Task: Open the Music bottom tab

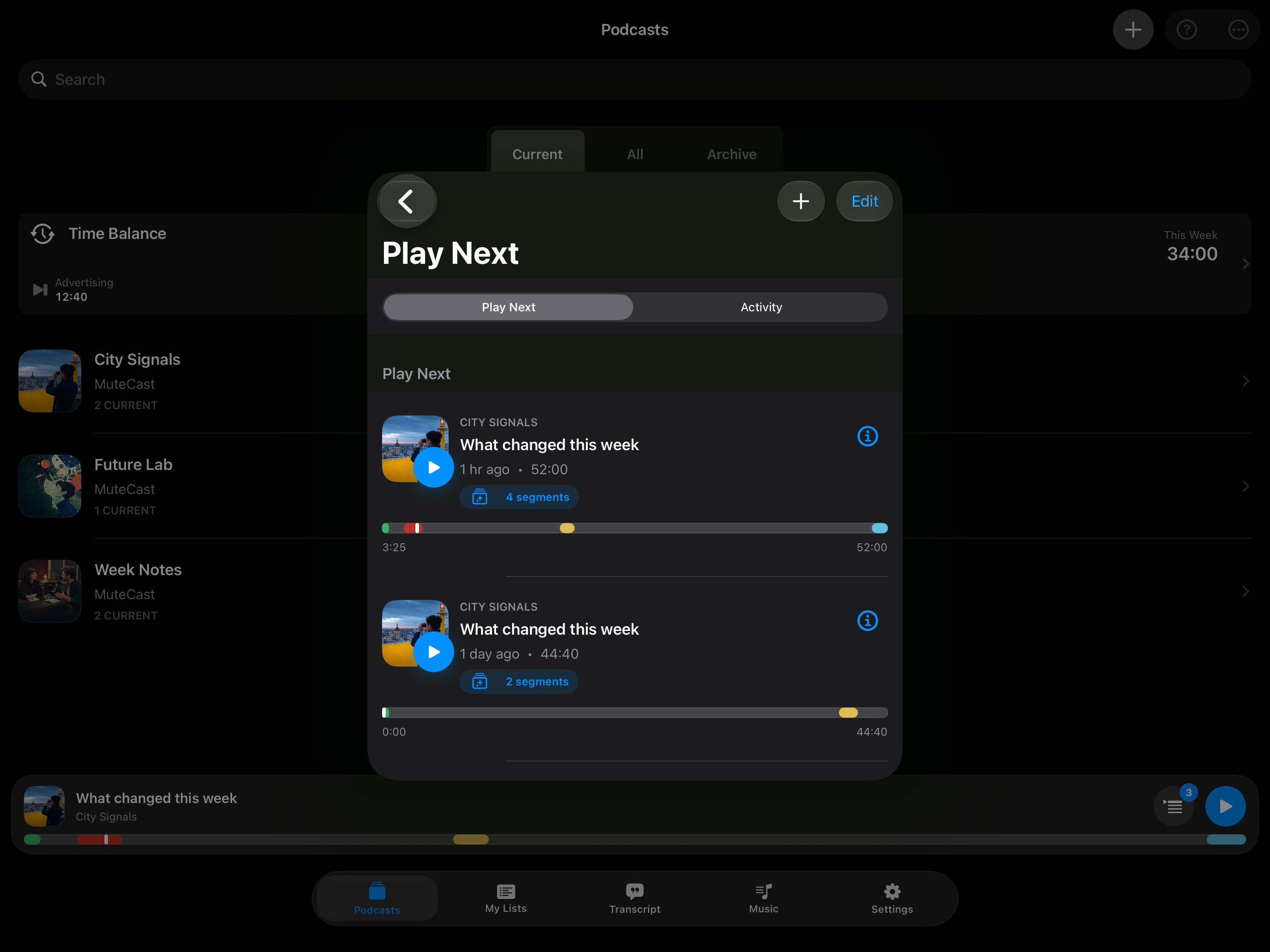Action: (764, 898)
